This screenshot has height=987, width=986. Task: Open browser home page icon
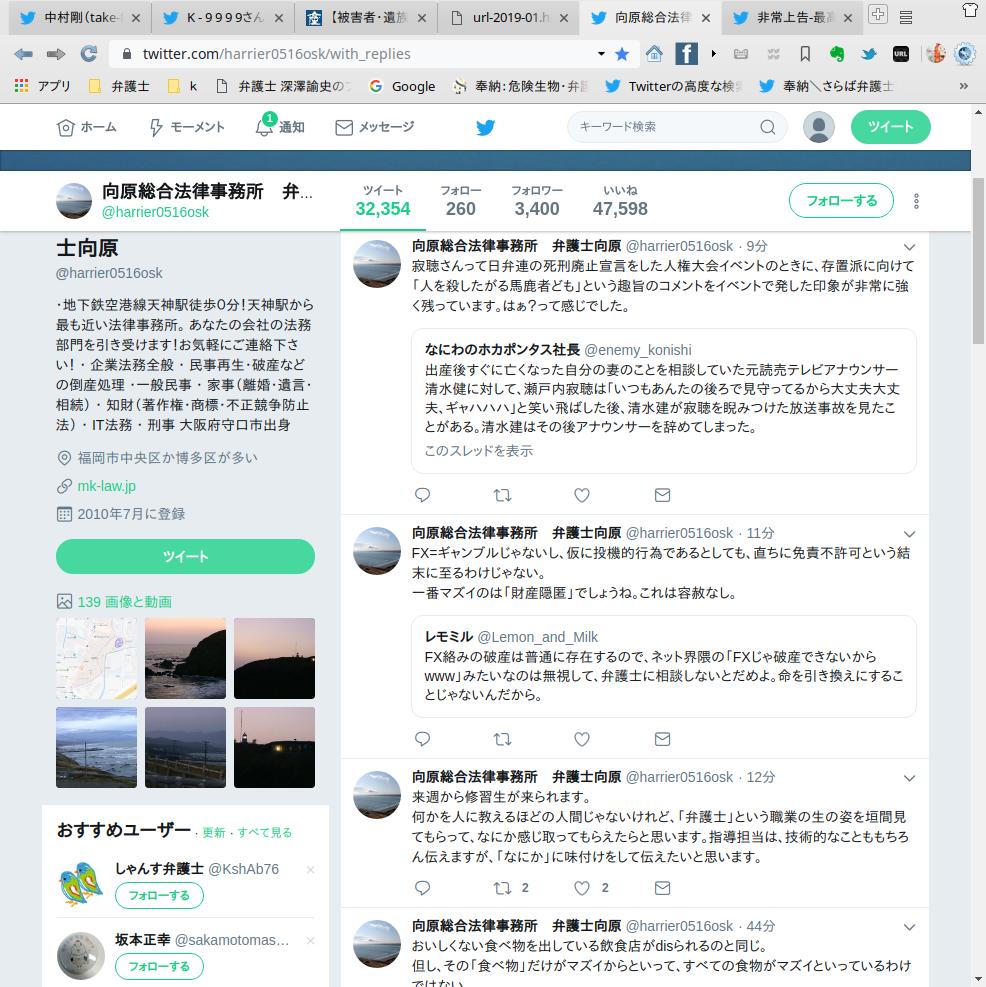click(x=654, y=54)
